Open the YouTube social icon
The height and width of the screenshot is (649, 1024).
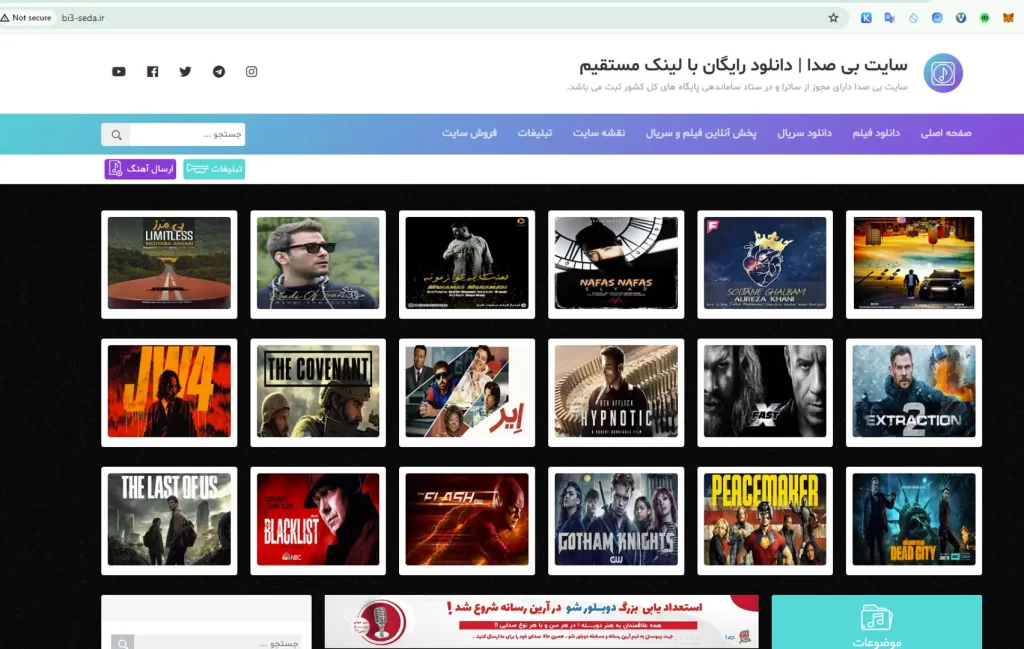(119, 72)
